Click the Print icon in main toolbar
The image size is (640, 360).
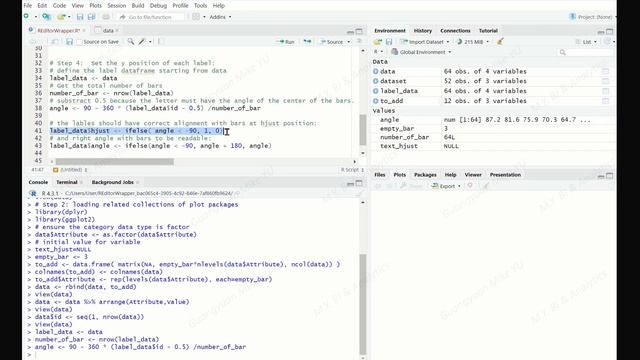tap(106, 17)
